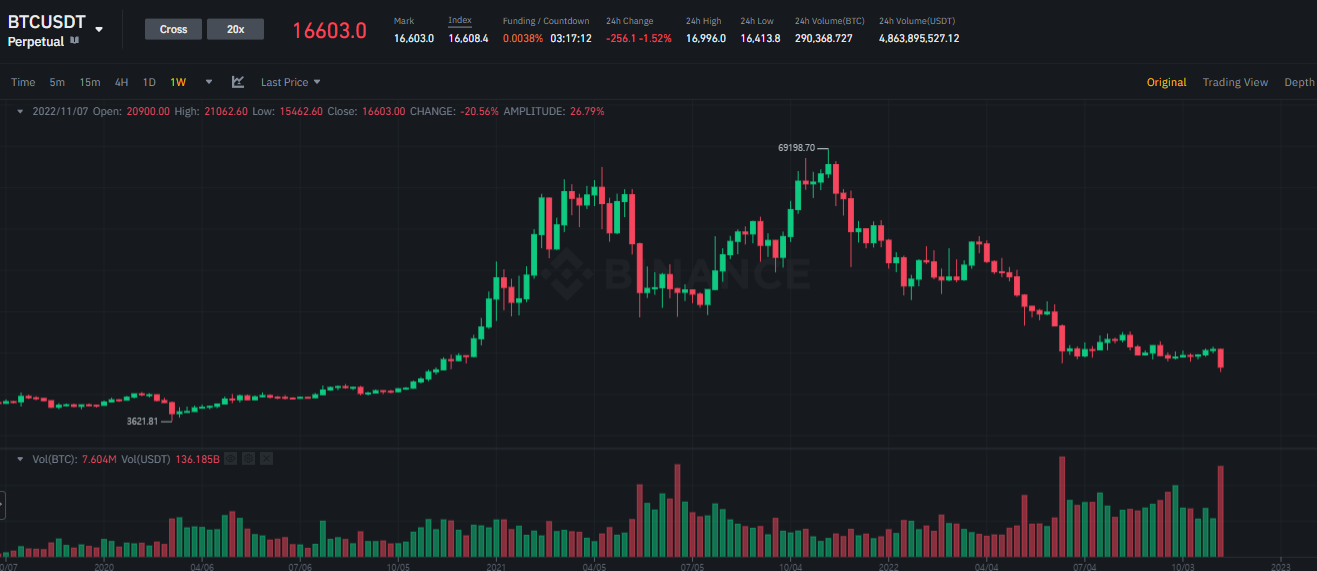Image resolution: width=1317 pixels, height=571 pixels.
Task: Open the Last Price dropdown
Action: [291, 82]
